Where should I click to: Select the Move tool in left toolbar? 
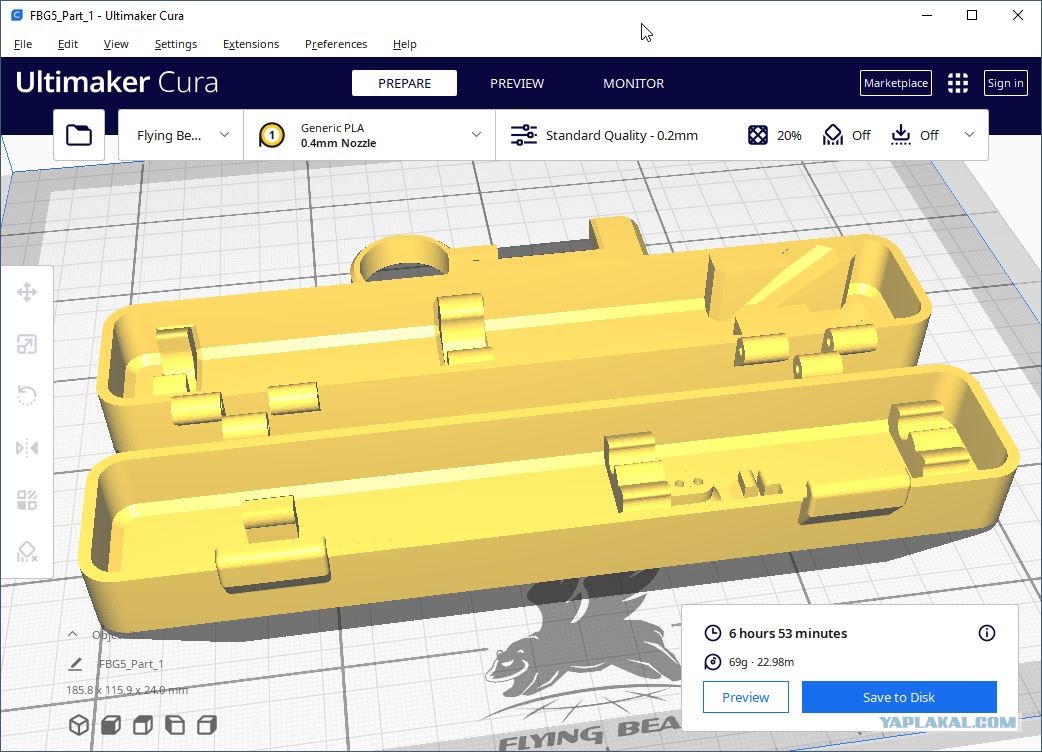coord(27,292)
